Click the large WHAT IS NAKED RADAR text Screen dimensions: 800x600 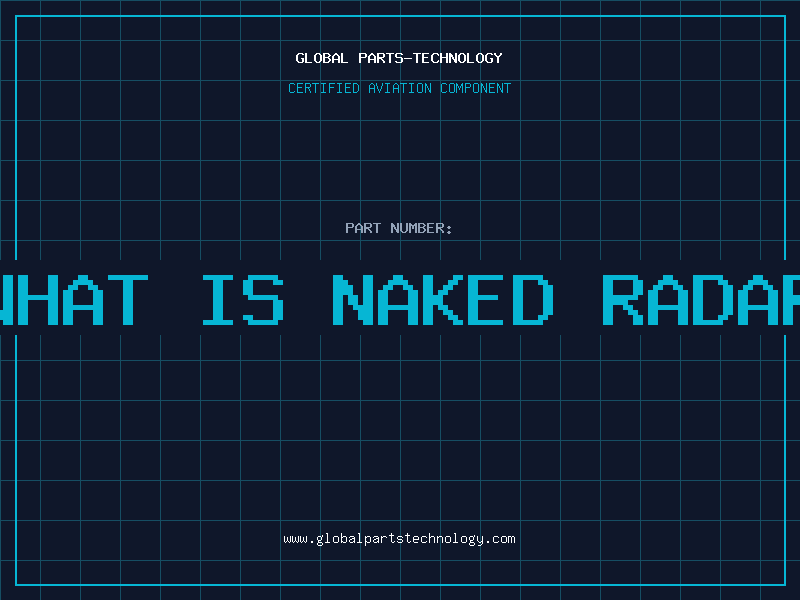(400, 300)
